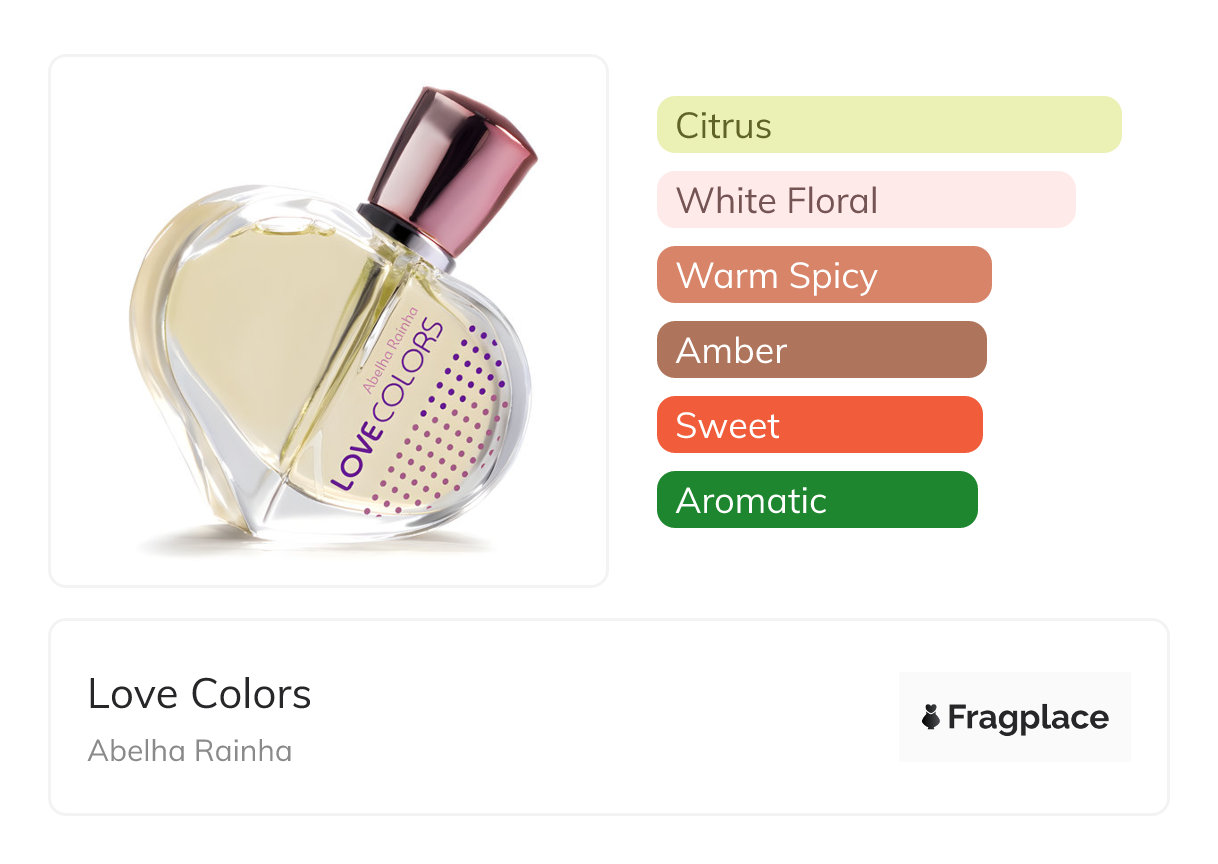Select the Sweet accord bar
Screen dimensions: 1218x864
click(x=819, y=425)
